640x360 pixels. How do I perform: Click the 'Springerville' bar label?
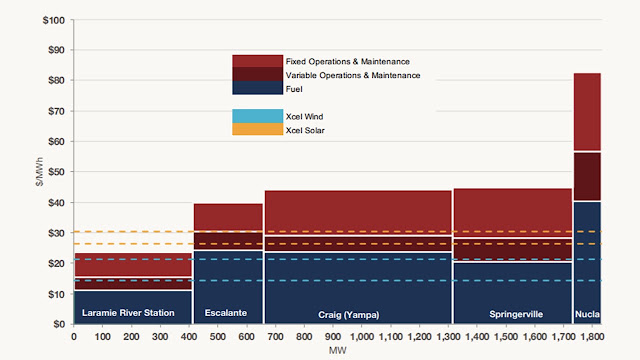pyautogui.click(x=516, y=314)
